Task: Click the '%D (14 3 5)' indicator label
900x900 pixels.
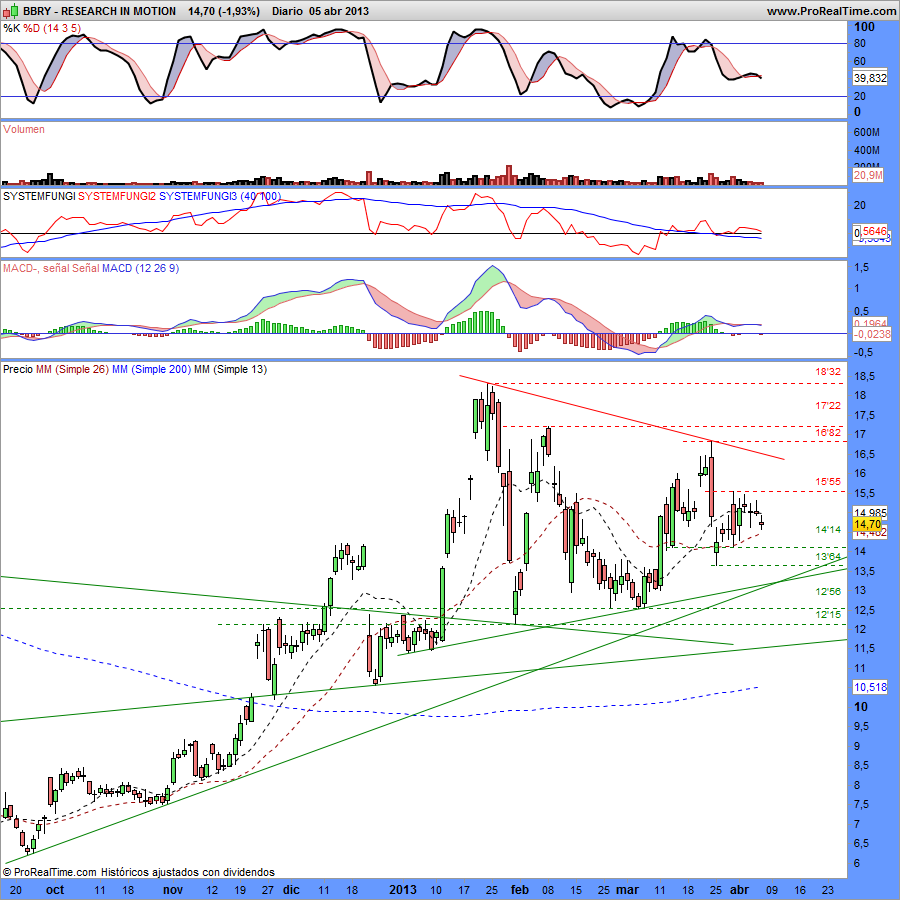Action: point(52,28)
